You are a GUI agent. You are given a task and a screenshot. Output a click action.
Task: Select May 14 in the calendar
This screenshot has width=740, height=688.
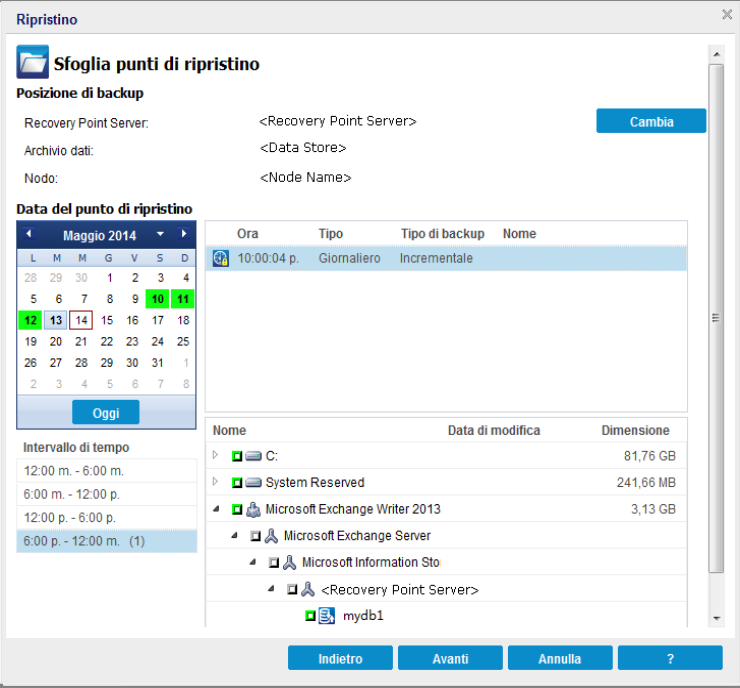tap(81, 320)
